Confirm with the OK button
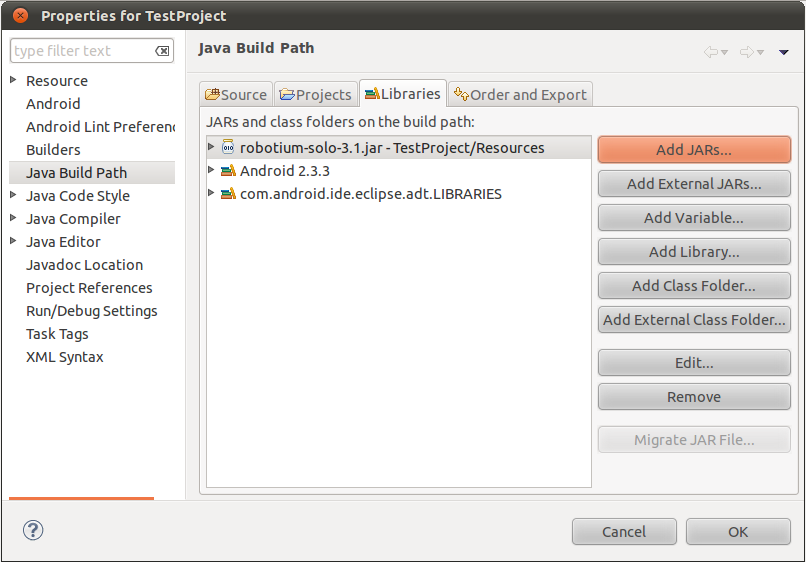 (x=738, y=531)
